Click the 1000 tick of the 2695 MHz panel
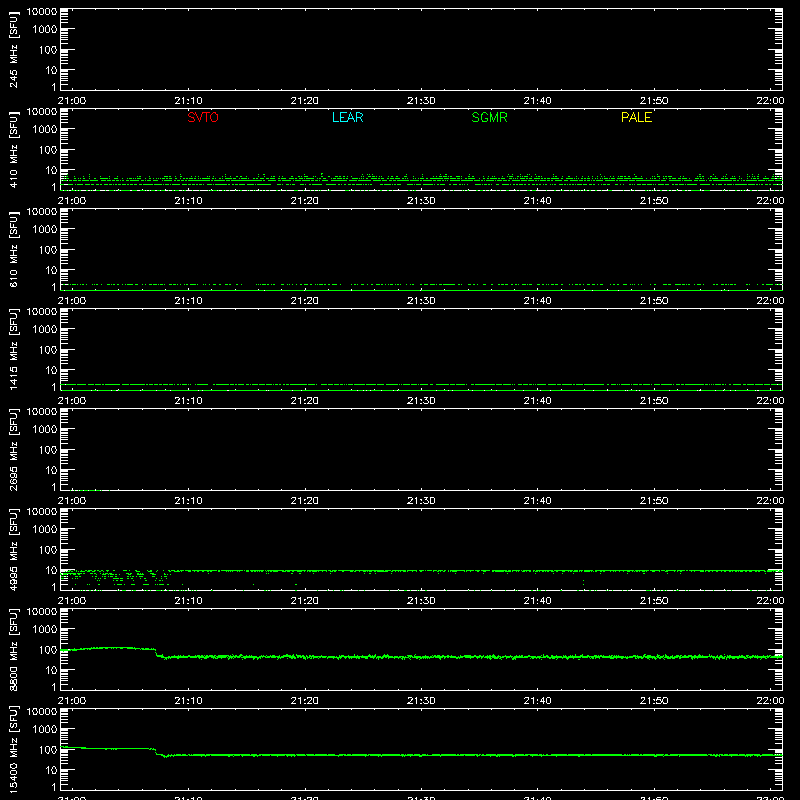Viewport: 800px width, 800px height. click(45, 430)
